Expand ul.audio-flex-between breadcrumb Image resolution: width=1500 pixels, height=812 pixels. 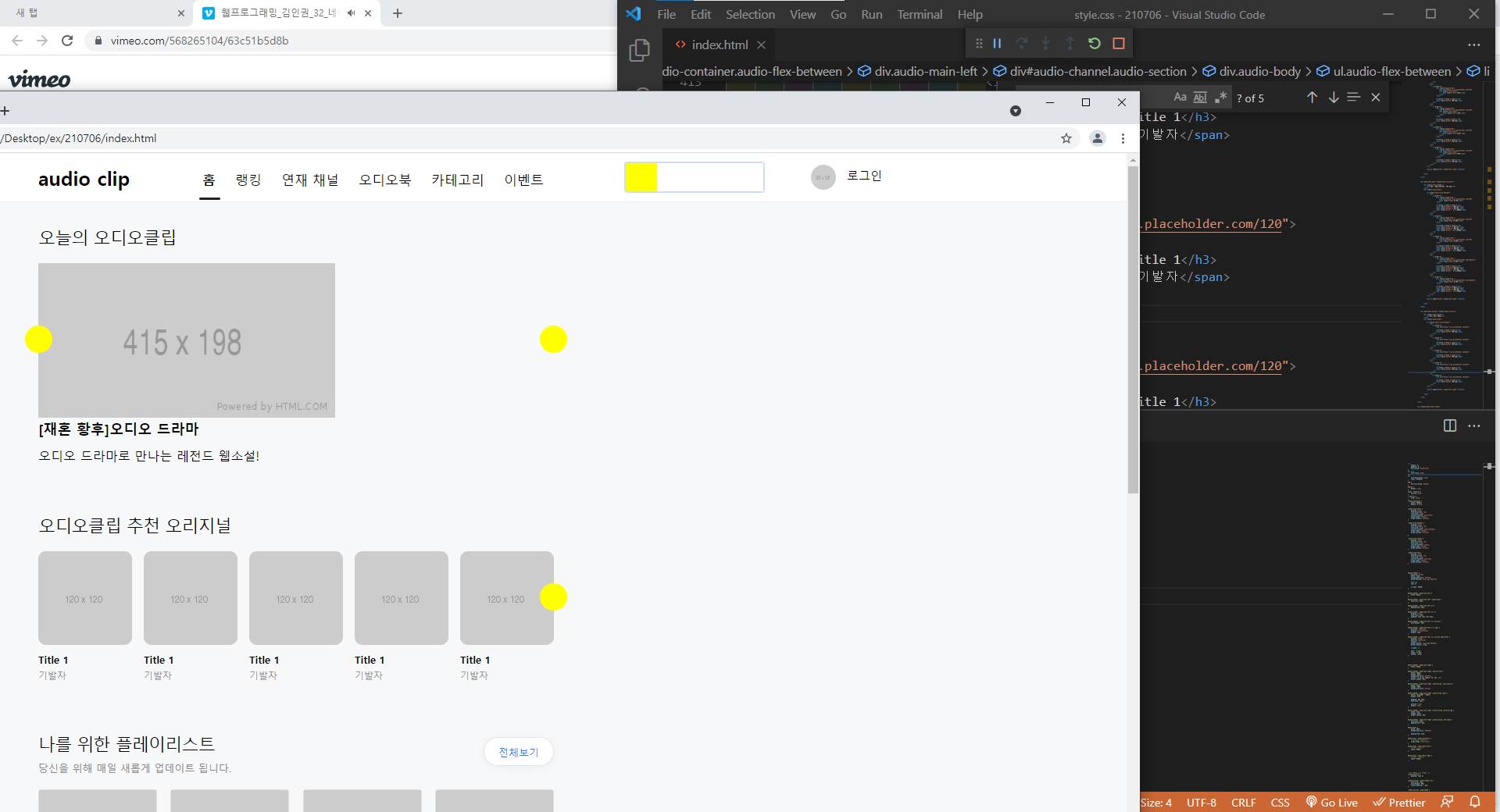(1384, 71)
